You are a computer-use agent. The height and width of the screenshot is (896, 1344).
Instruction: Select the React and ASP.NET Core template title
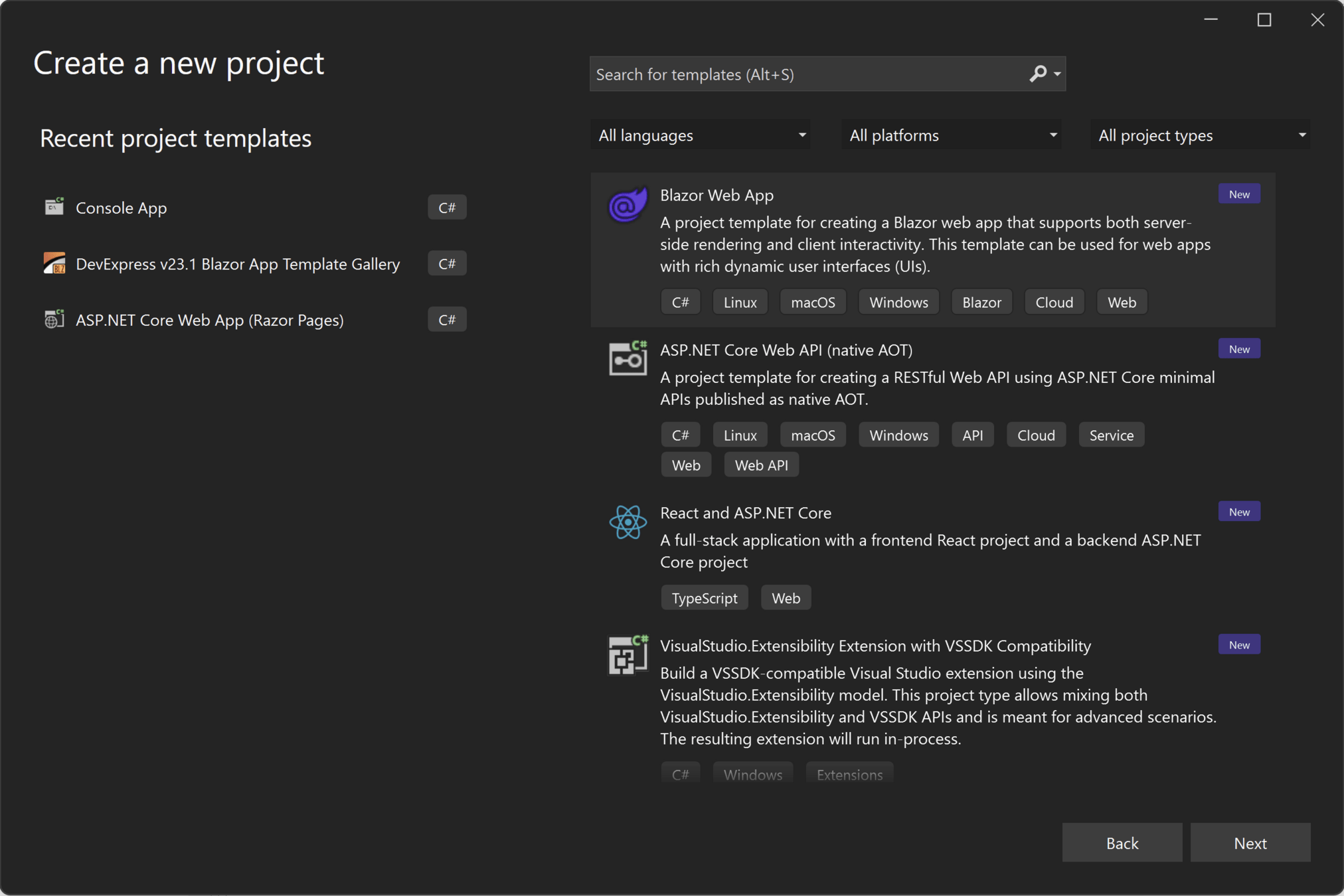(x=745, y=512)
